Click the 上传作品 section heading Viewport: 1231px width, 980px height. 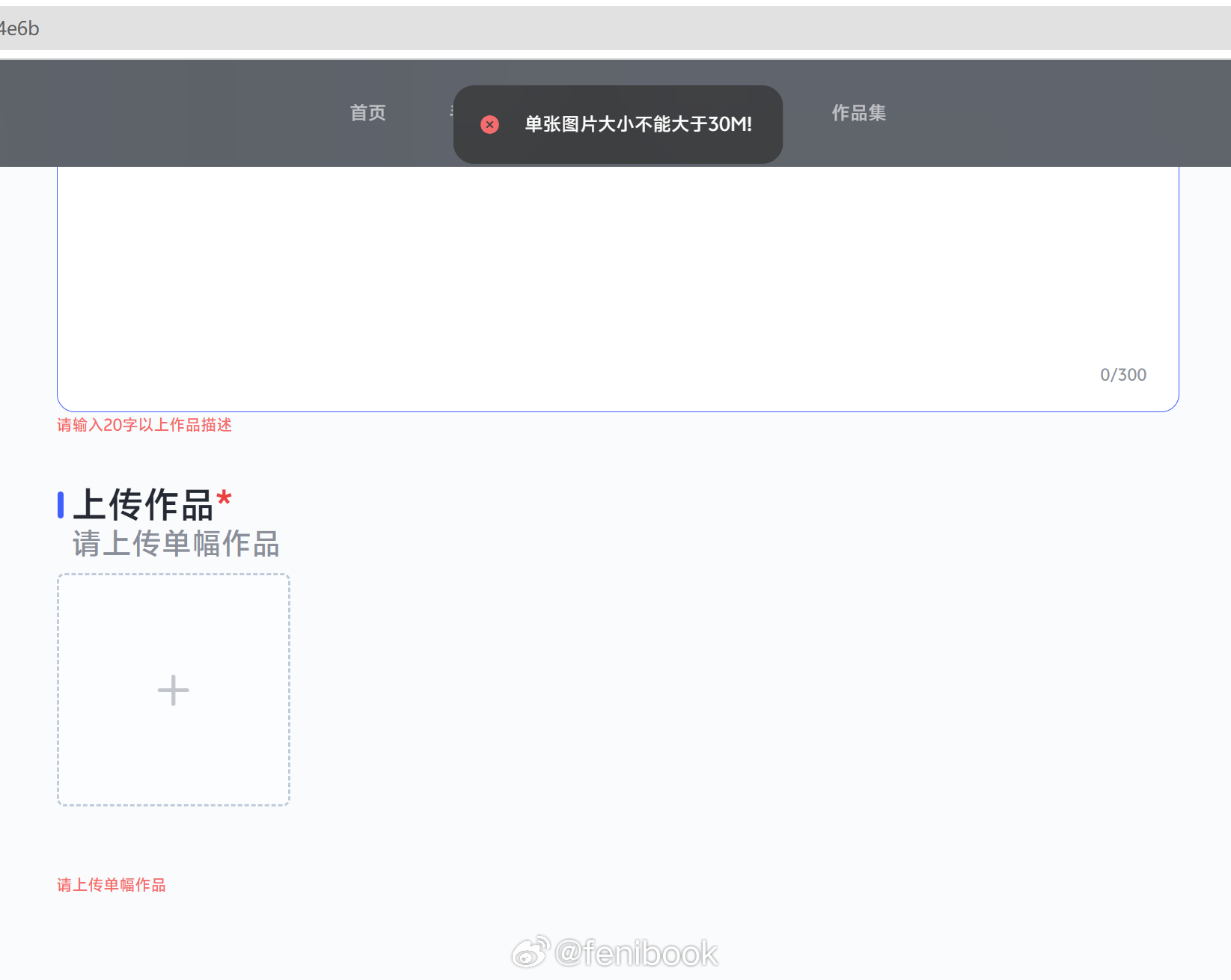click(x=144, y=505)
